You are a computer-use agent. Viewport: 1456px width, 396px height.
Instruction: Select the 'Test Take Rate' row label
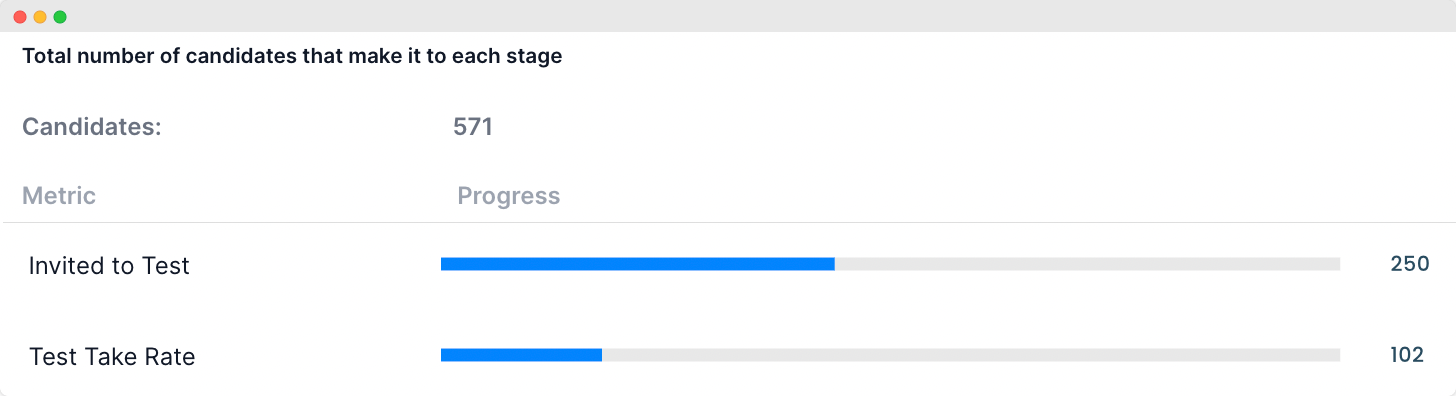[x=112, y=357]
